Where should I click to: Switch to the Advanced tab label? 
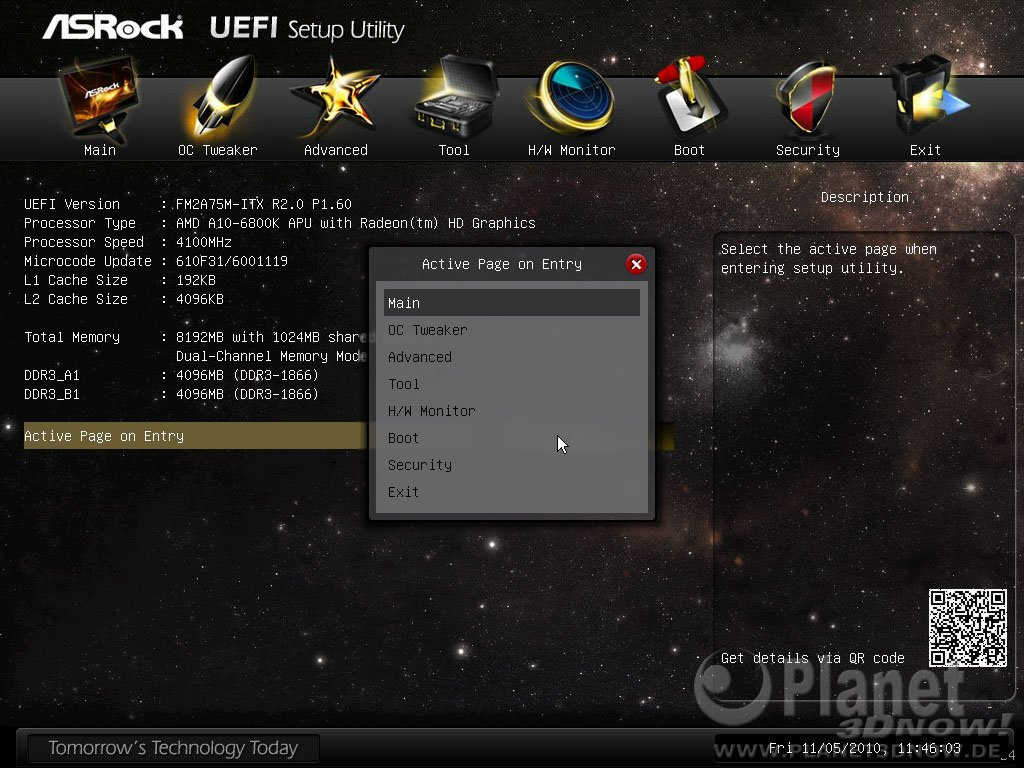(336, 150)
